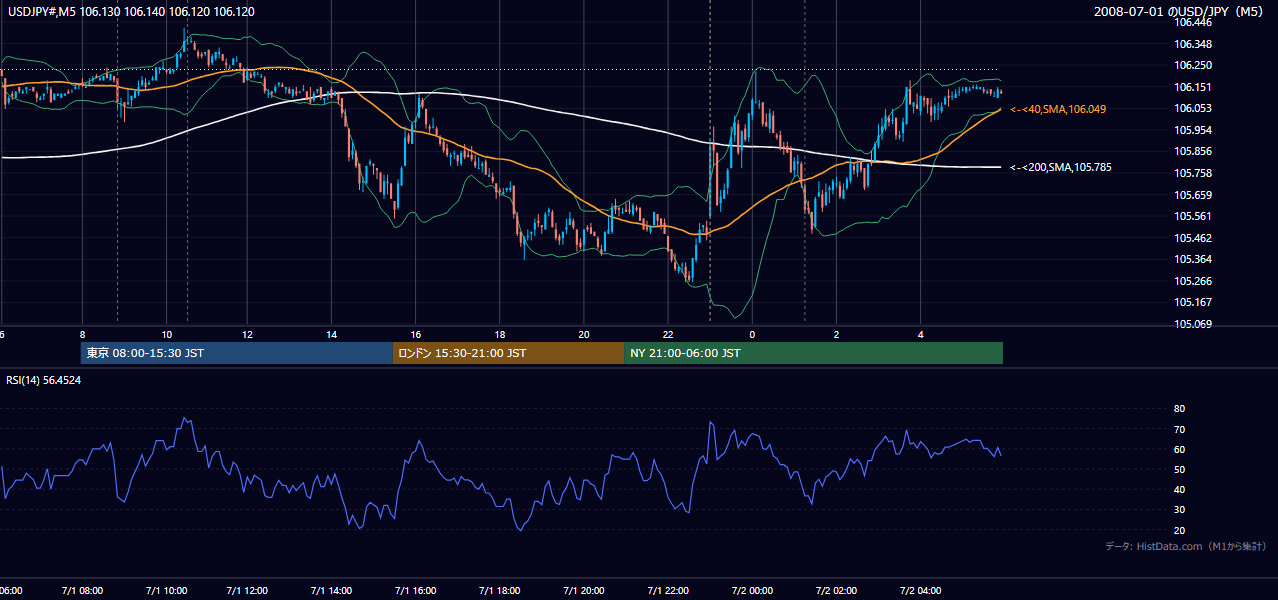
Task: Select the Tokyo 08:00-15:30 JST session bar
Action: point(237,353)
